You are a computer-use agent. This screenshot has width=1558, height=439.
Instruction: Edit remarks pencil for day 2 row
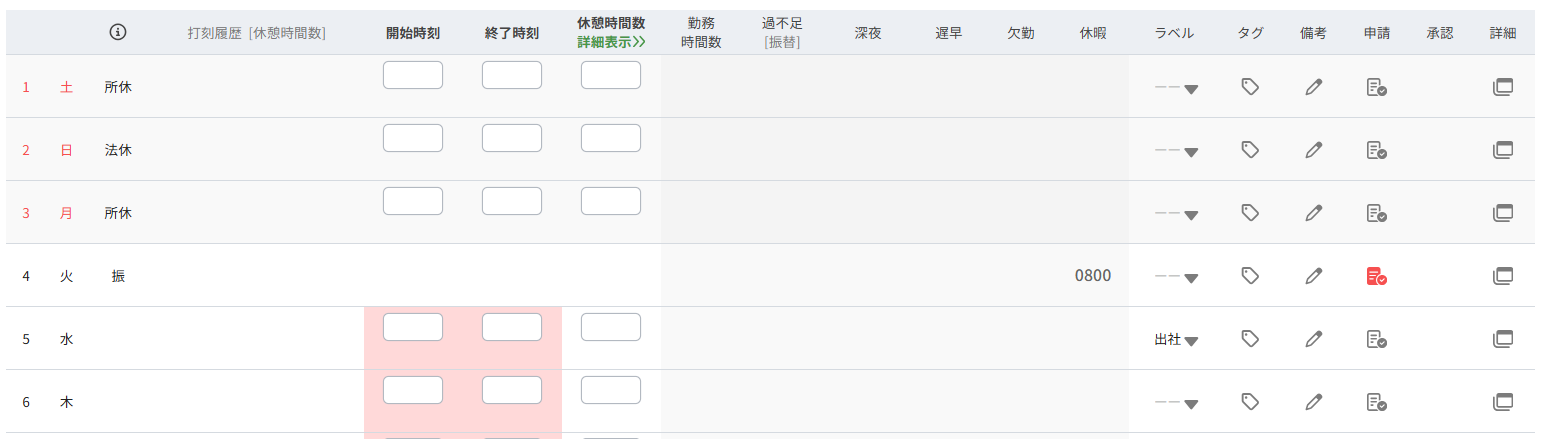pos(1314,150)
